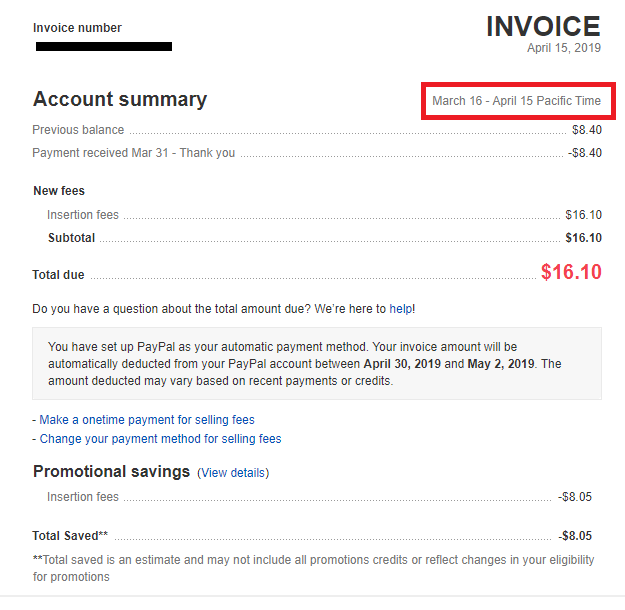
Task: Click the PayPal automatic payment notice box
Action: point(317,363)
